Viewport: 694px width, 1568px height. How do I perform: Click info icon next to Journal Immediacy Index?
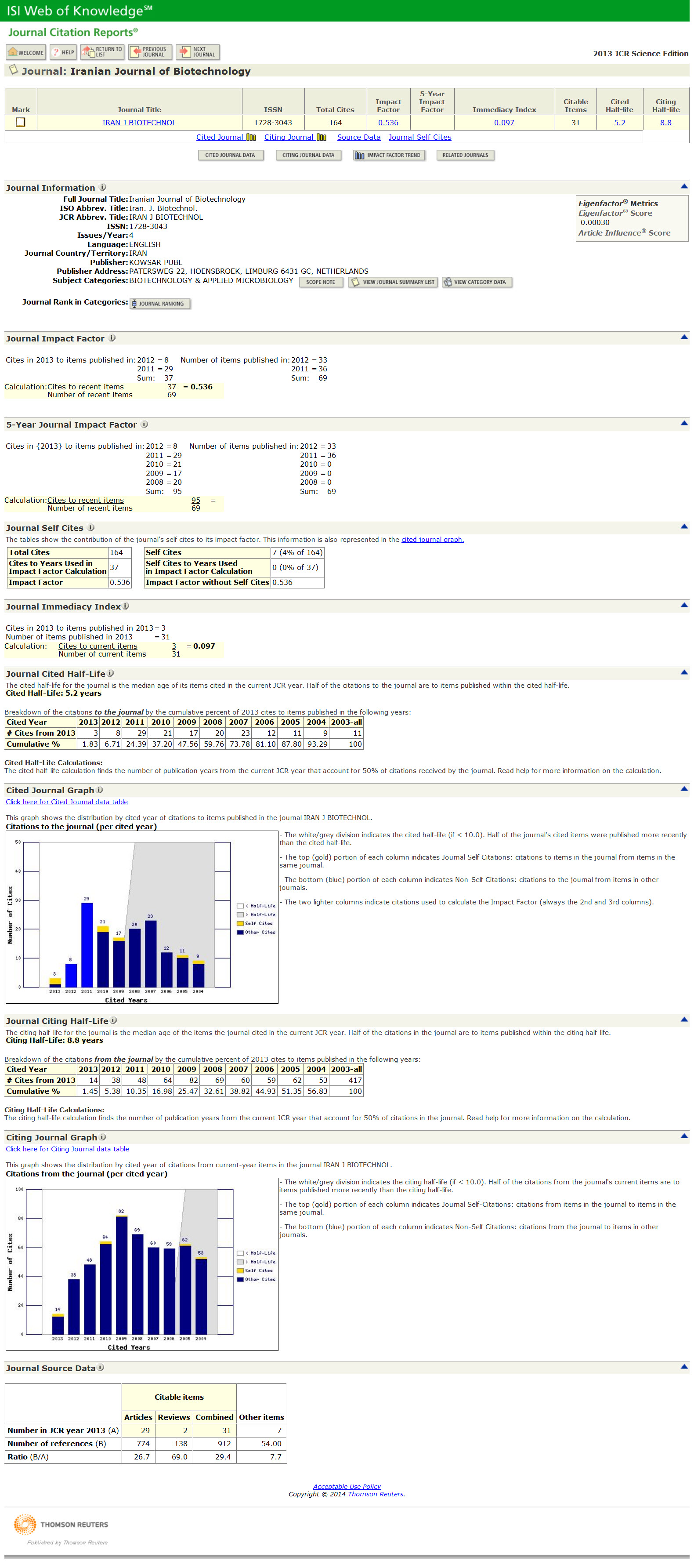[126, 606]
